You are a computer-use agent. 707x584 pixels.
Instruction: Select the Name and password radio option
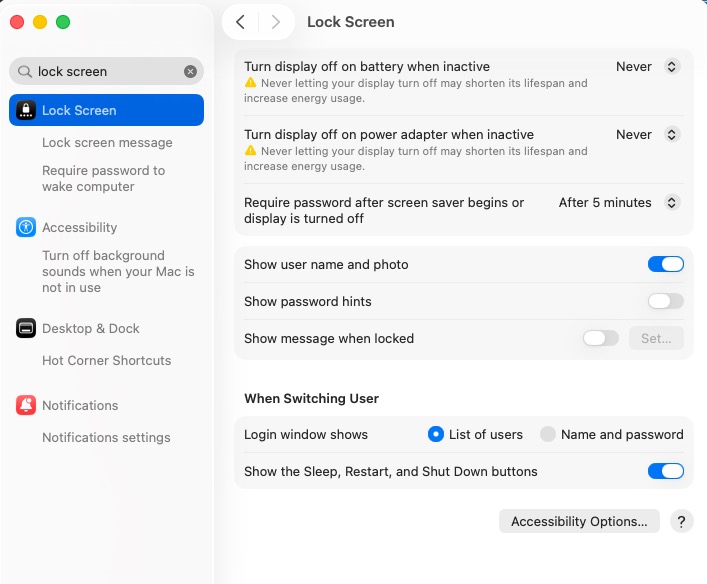click(x=547, y=434)
